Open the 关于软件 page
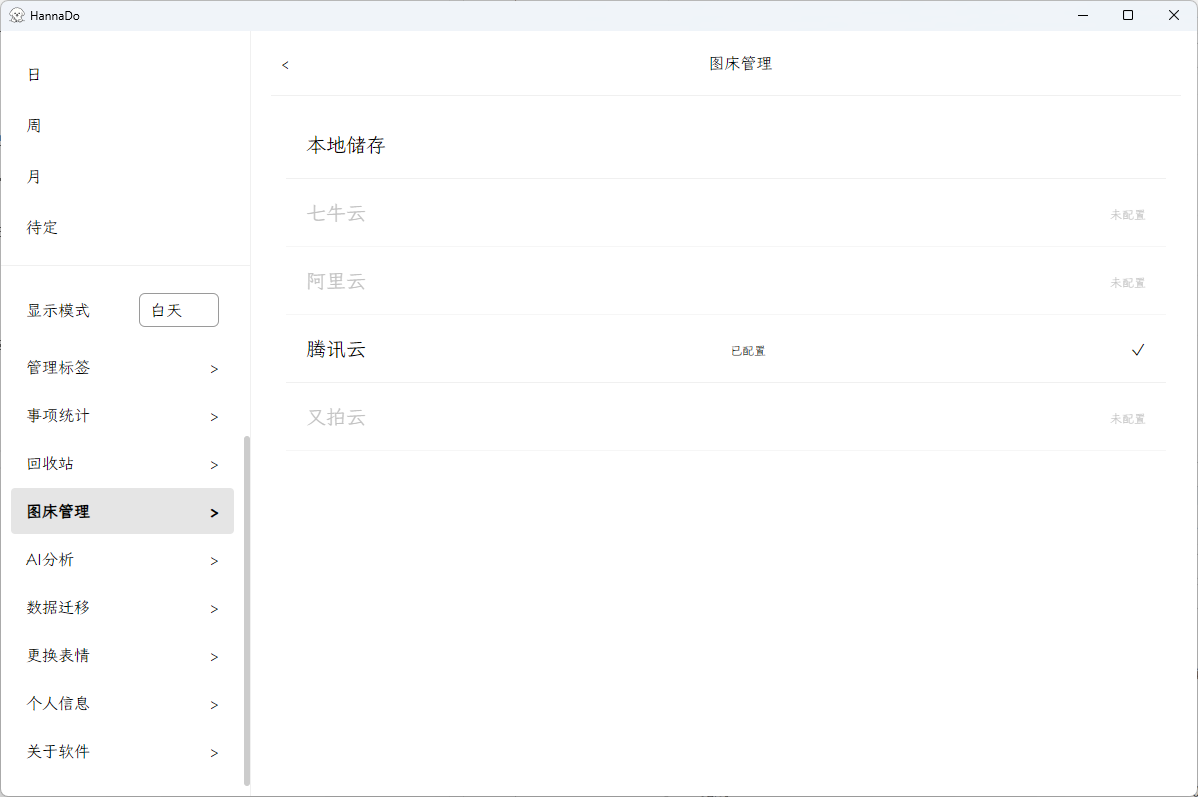This screenshot has width=1198, height=797. (x=57, y=751)
